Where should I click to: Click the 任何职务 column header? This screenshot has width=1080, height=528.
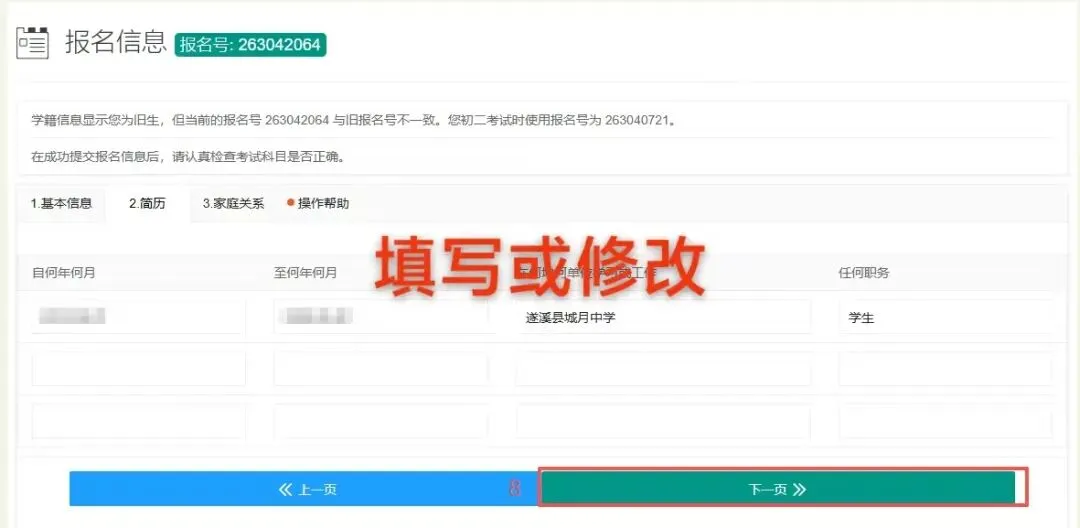(864, 273)
